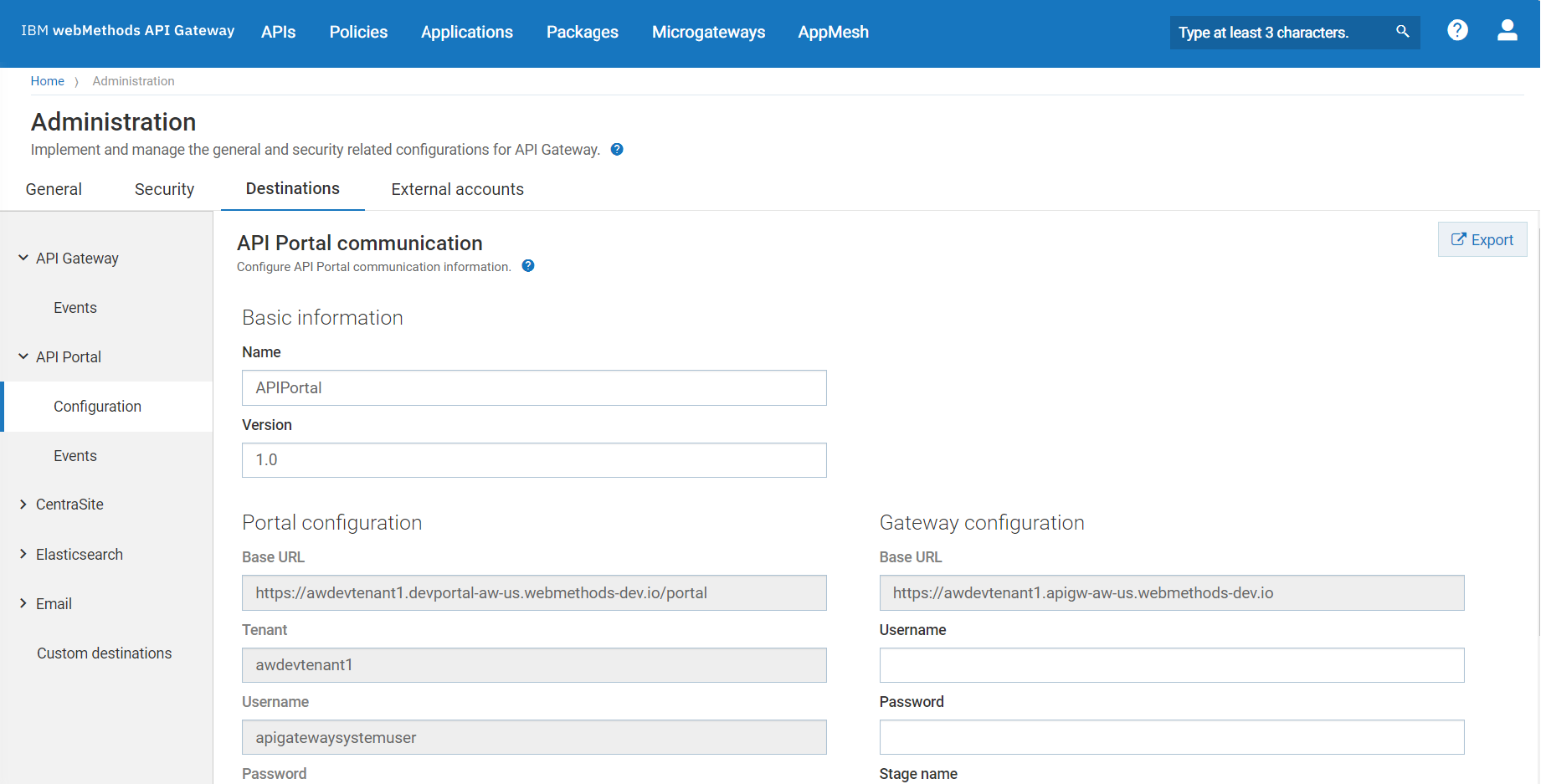This screenshot has height=784, width=1546.
Task: Click the Gateway configuration heading
Action: point(982,523)
